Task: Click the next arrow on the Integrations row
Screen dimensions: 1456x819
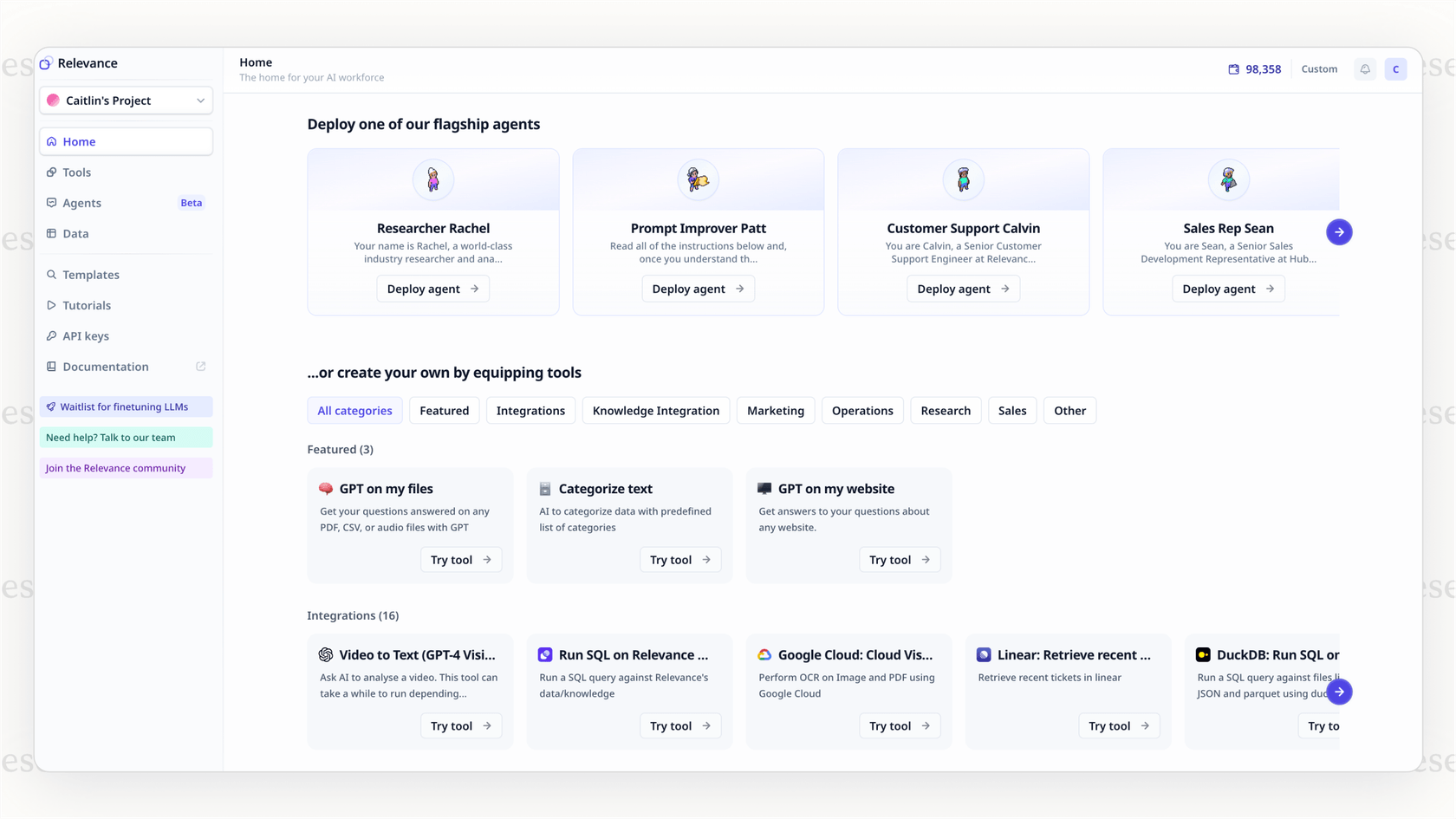Action: click(1339, 692)
